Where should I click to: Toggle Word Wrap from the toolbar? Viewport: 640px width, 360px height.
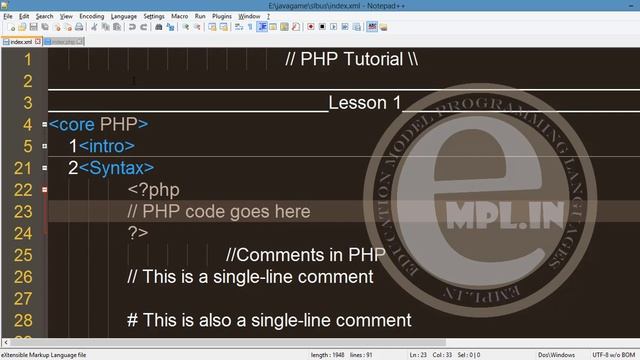239,27
